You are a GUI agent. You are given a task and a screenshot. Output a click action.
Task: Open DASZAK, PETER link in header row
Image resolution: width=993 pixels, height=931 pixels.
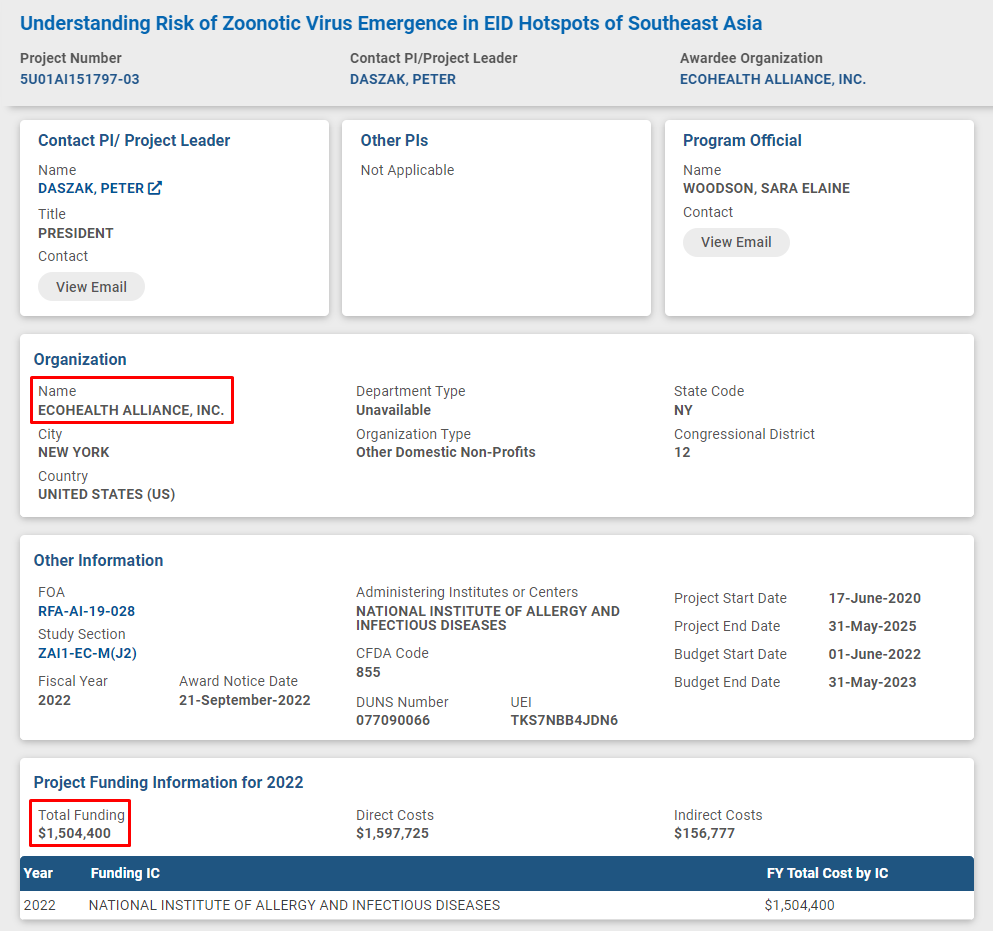[x=403, y=79]
